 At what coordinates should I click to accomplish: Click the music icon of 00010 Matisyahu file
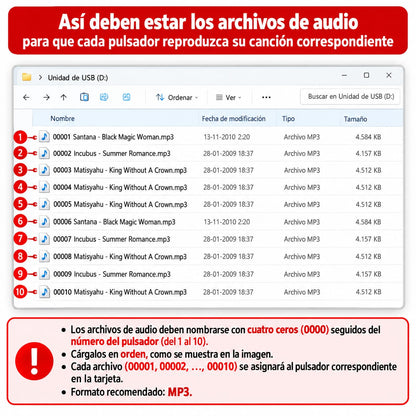pos(44,292)
